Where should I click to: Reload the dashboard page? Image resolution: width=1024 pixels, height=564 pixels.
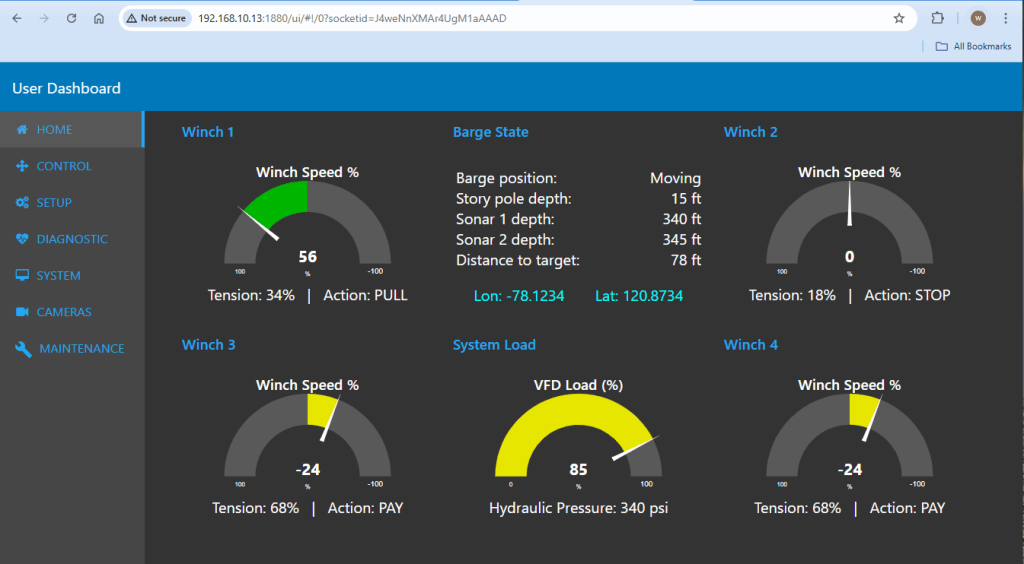point(71,18)
